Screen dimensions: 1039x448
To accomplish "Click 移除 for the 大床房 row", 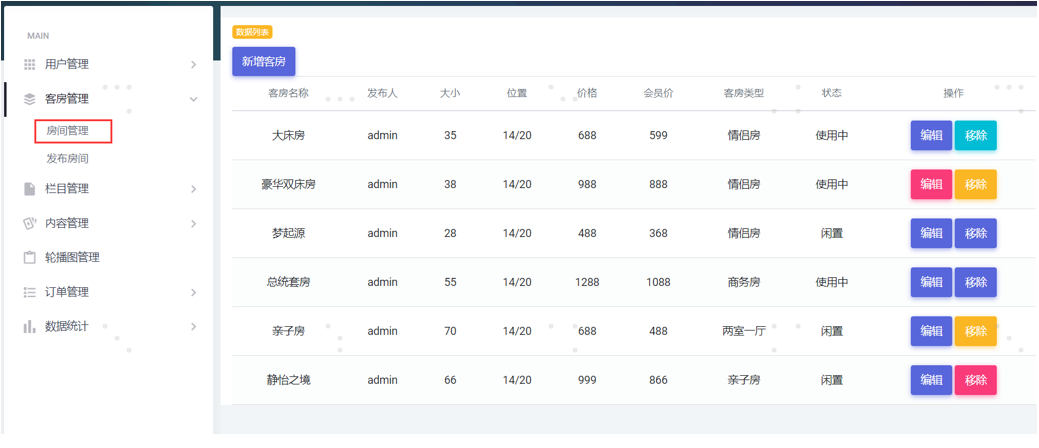I will [975, 135].
